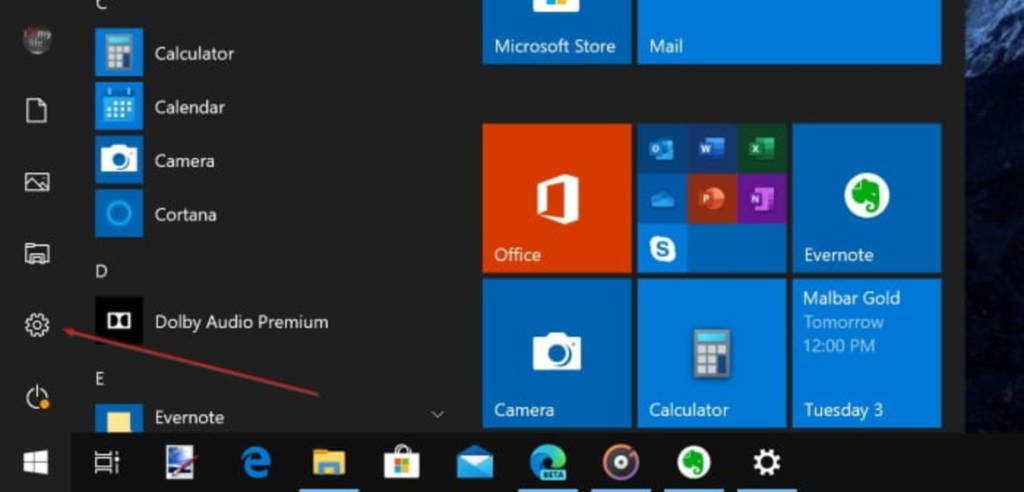Open File Explorer icon in Start sidebar
The image size is (1024, 492).
point(37,253)
